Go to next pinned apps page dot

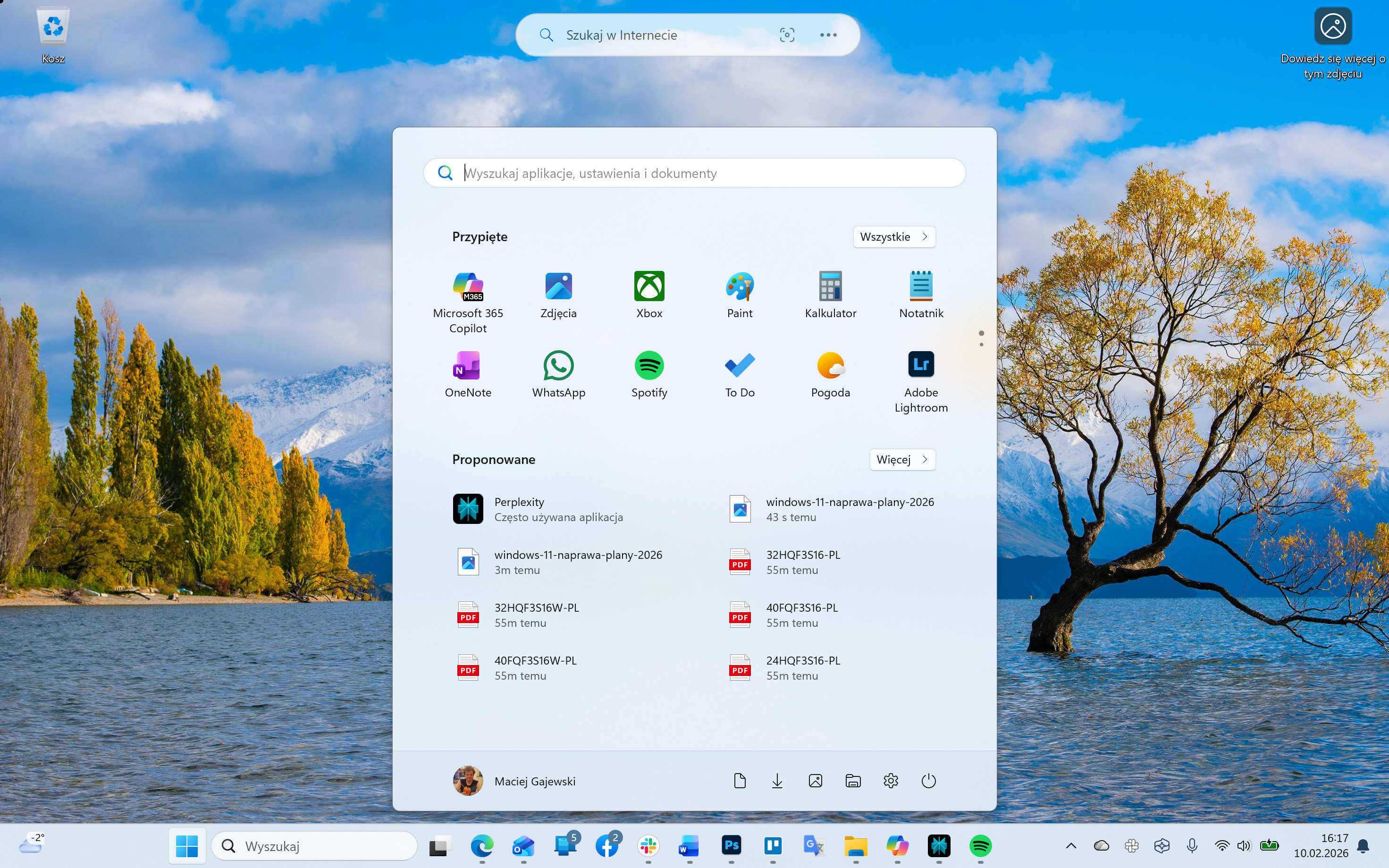(x=982, y=345)
